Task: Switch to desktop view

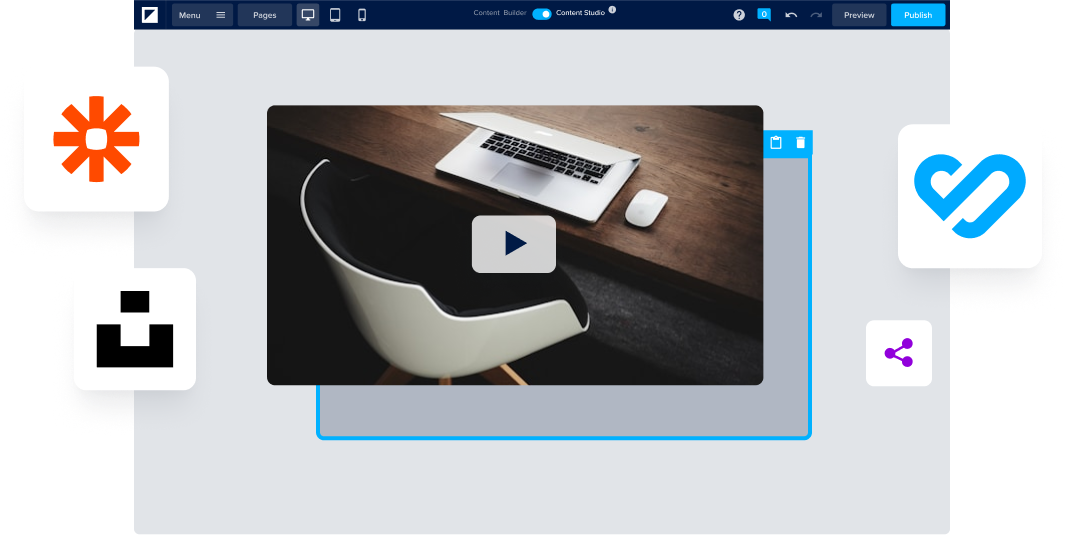Action: [308, 15]
